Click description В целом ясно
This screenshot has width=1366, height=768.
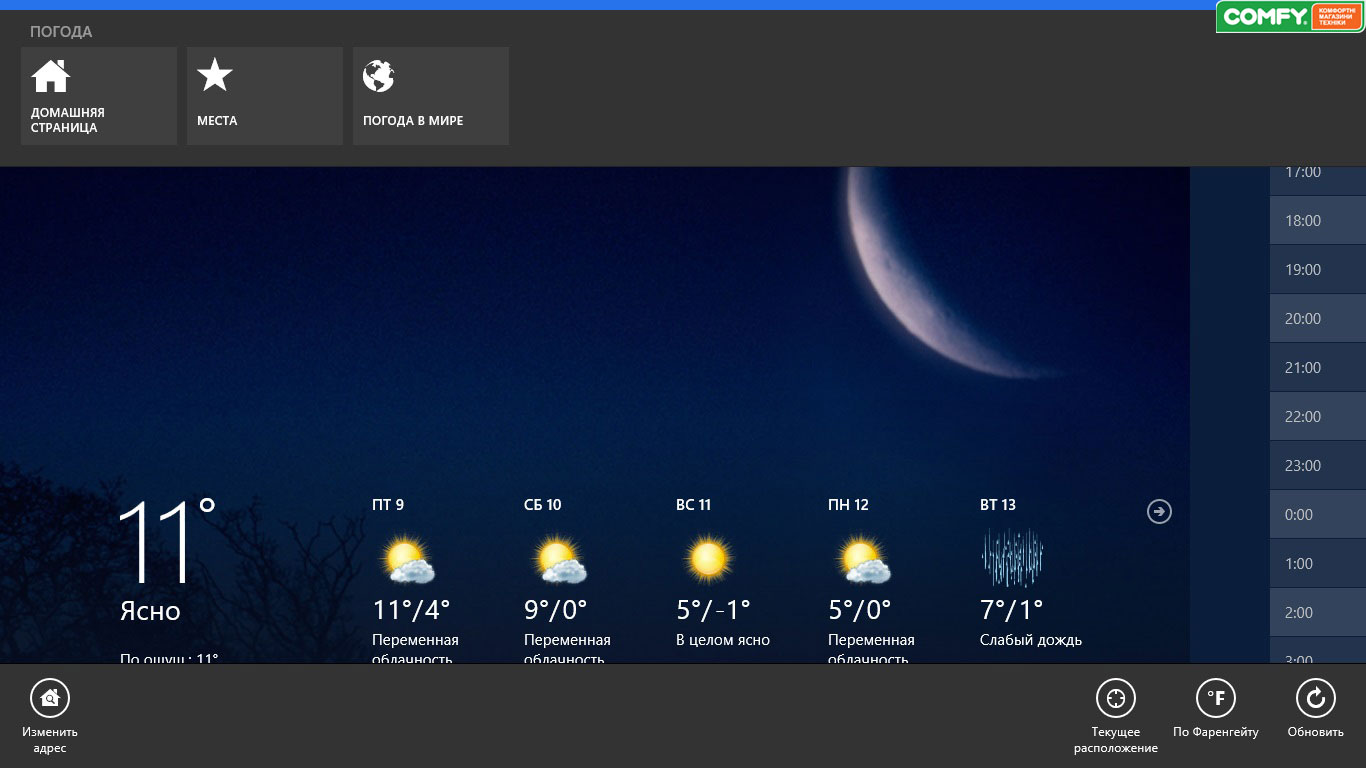[723, 640]
